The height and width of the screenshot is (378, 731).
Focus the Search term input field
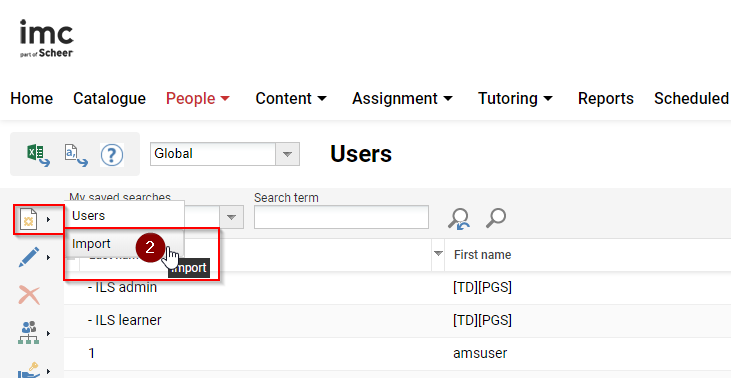pyautogui.click(x=341, y=217)
